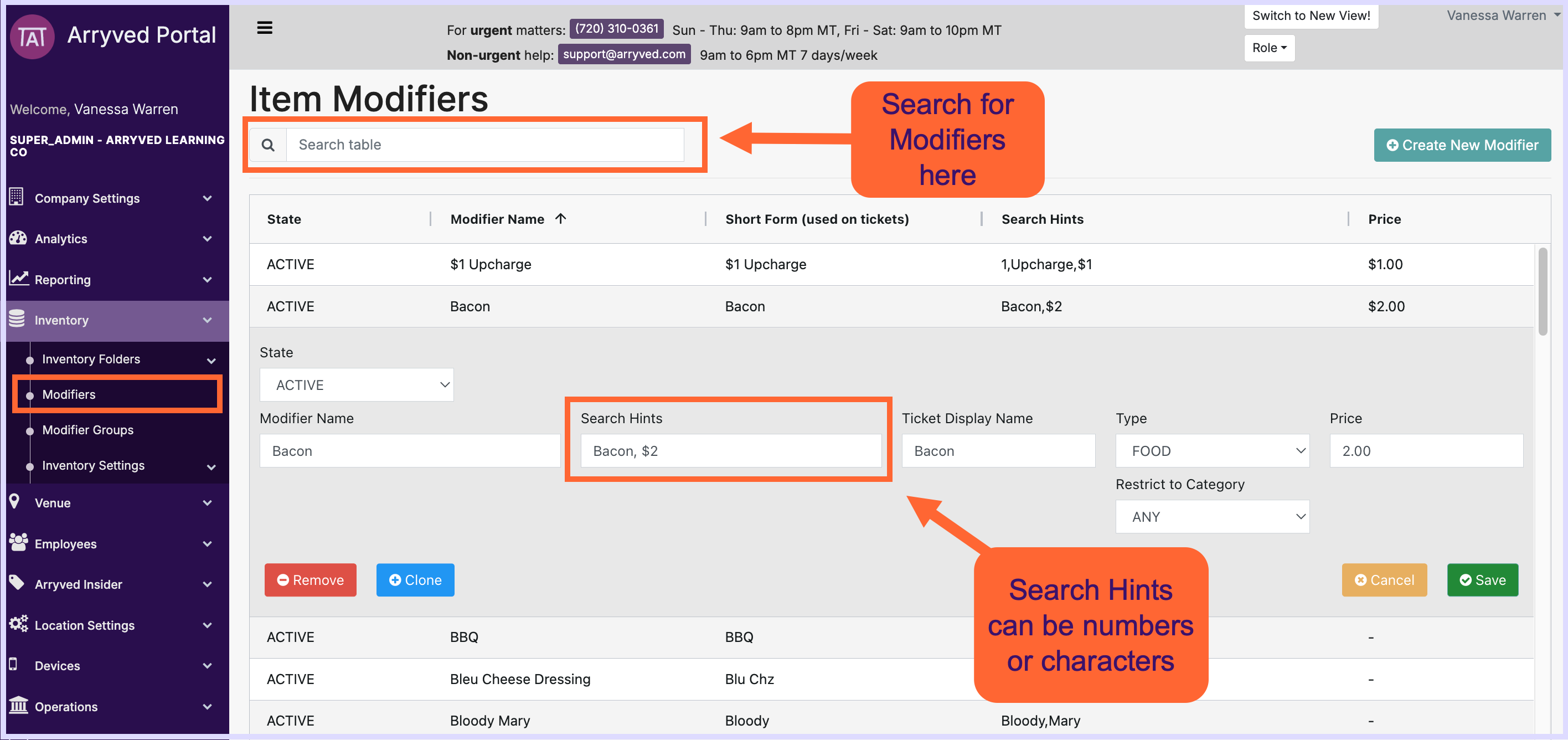Sort by Search Hints column header

coord(1042,219)
